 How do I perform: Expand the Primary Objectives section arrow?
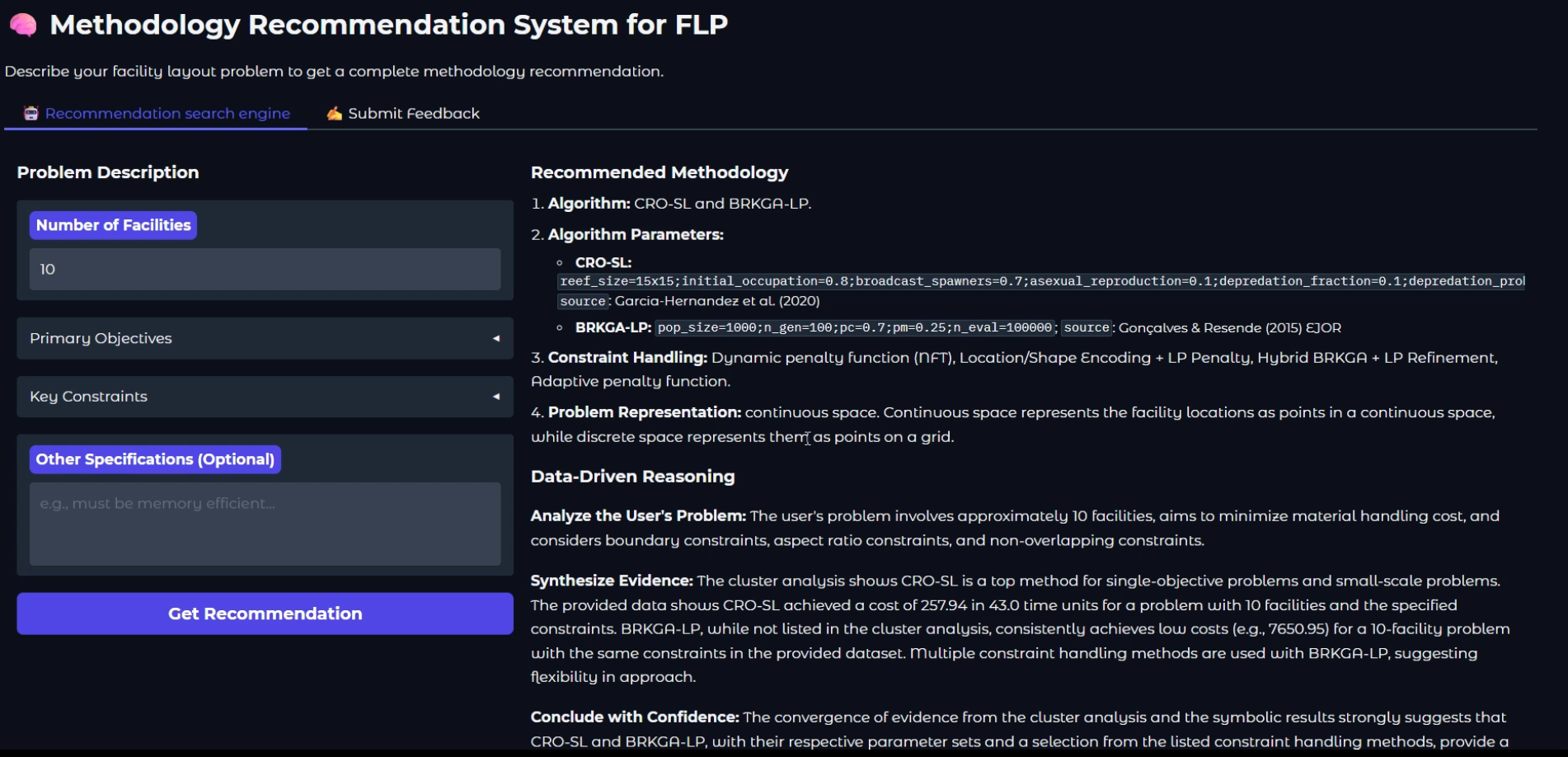coord(495,338)
